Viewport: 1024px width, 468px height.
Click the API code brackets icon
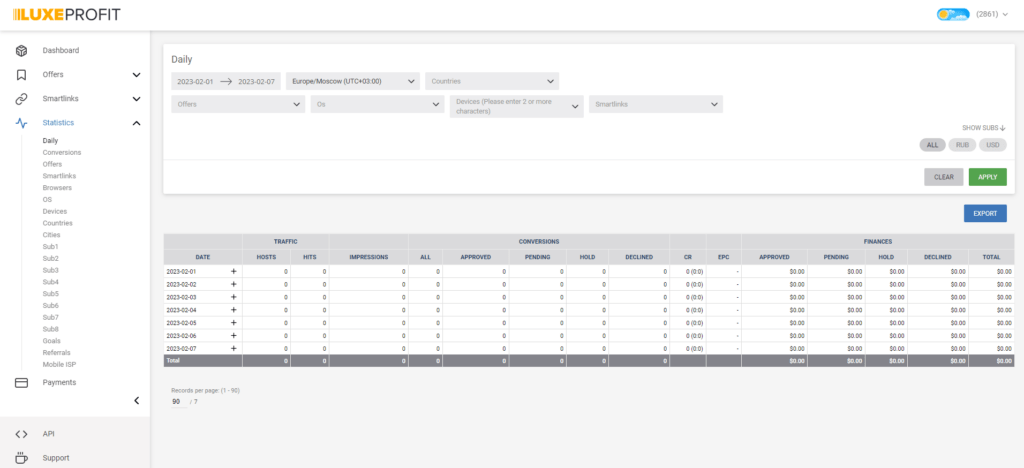pyautogui.click(x=21, y=434)
